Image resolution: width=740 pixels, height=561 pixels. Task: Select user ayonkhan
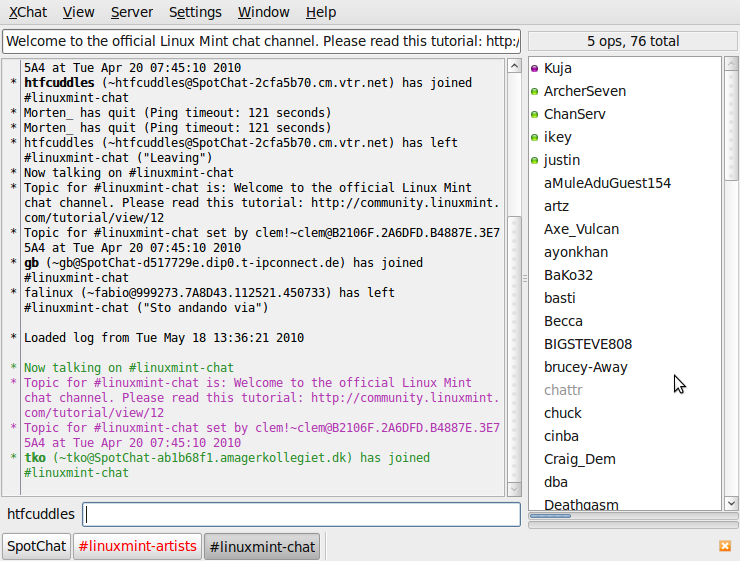pyautogui.click(x=625, y=252)
